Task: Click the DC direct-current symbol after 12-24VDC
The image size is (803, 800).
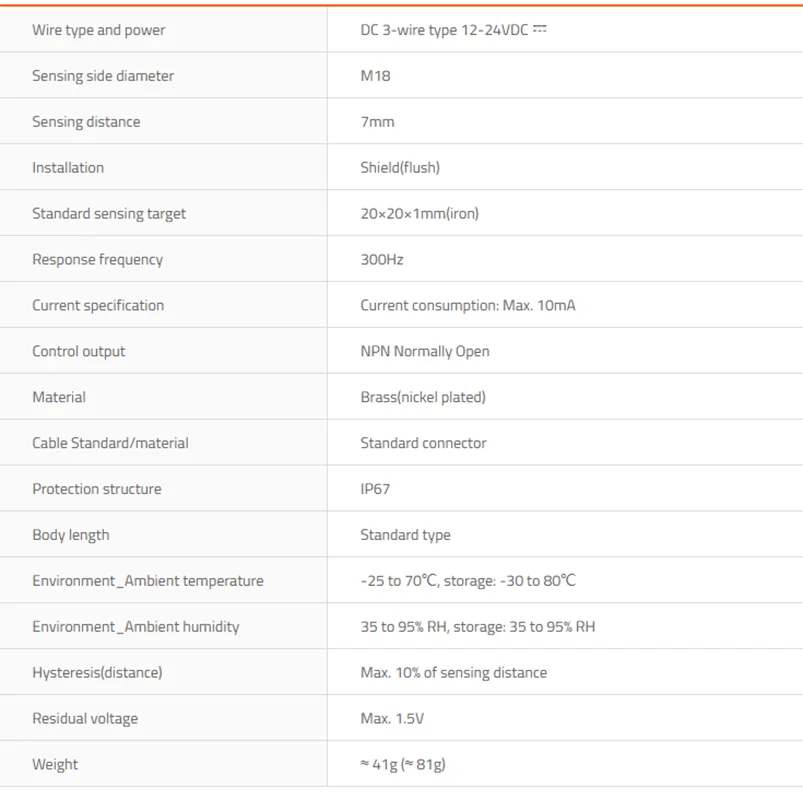Action: 540,29
